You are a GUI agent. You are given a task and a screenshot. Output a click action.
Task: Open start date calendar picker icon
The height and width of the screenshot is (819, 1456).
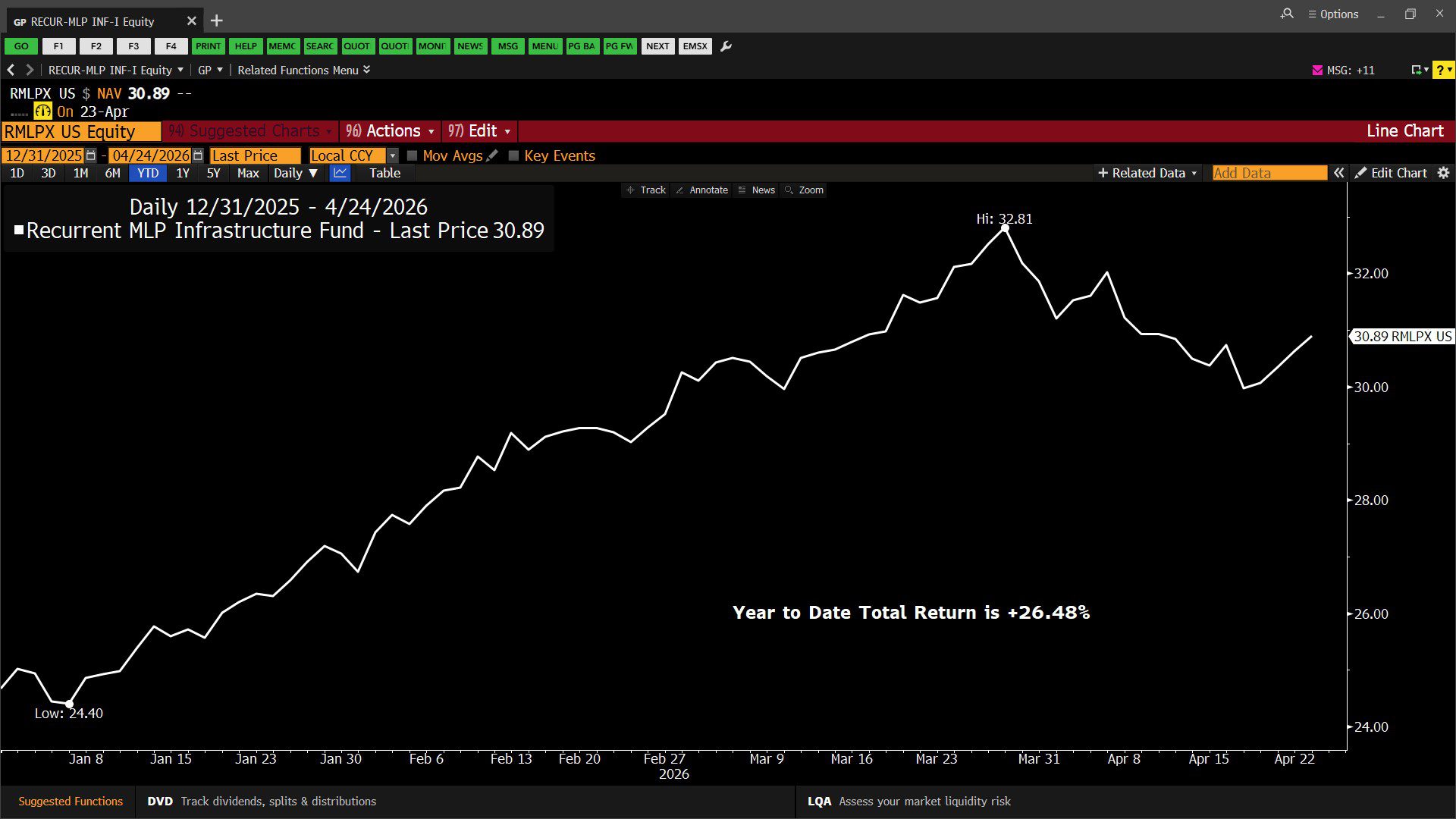pos(91,155)
